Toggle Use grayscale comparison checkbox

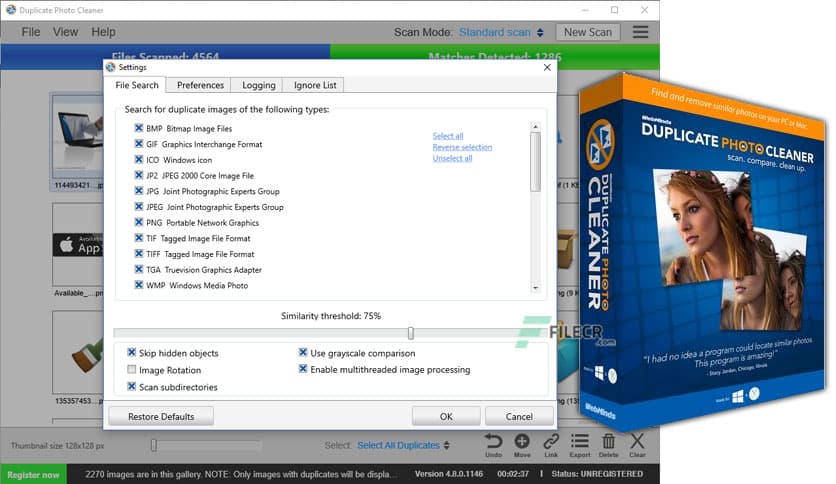303,352
